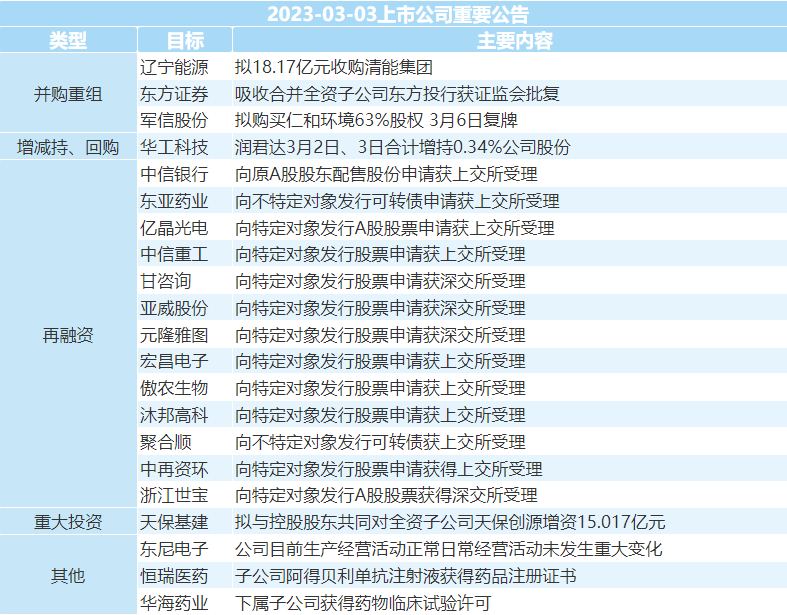Select company name 聚合顺
Screen dimensions: 787x615
[x=166, y=442]
